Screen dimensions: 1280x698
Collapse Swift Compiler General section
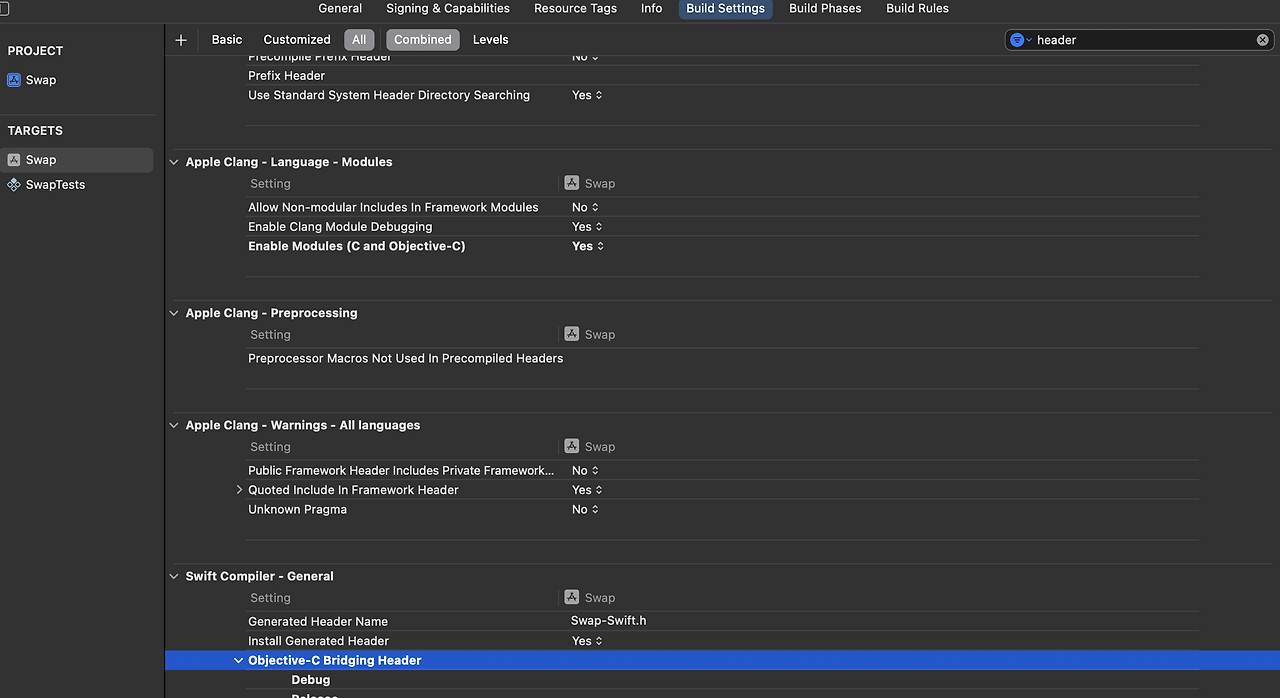(x=174, y=576)
